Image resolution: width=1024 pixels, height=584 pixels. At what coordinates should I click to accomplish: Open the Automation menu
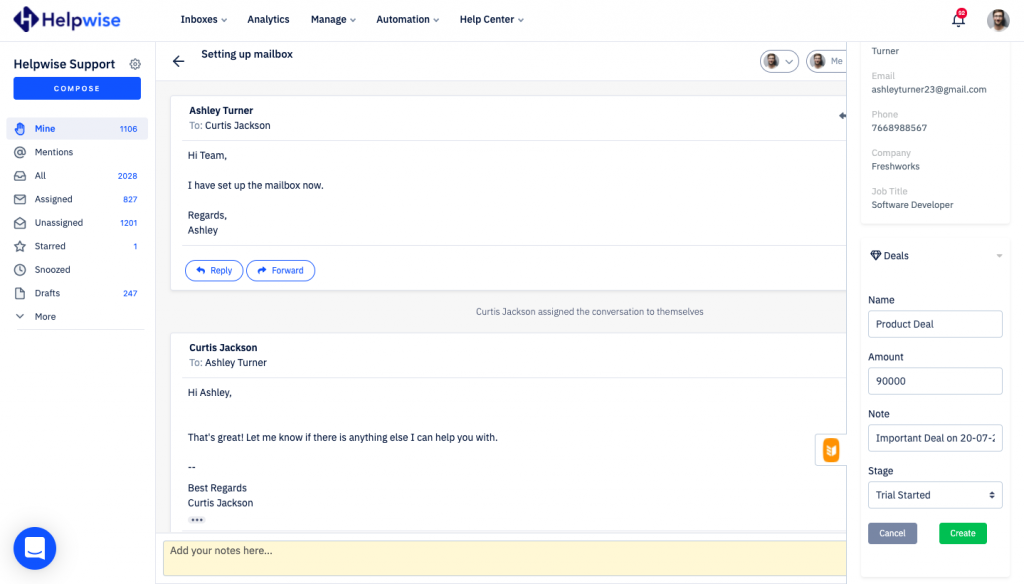(408, 19)
